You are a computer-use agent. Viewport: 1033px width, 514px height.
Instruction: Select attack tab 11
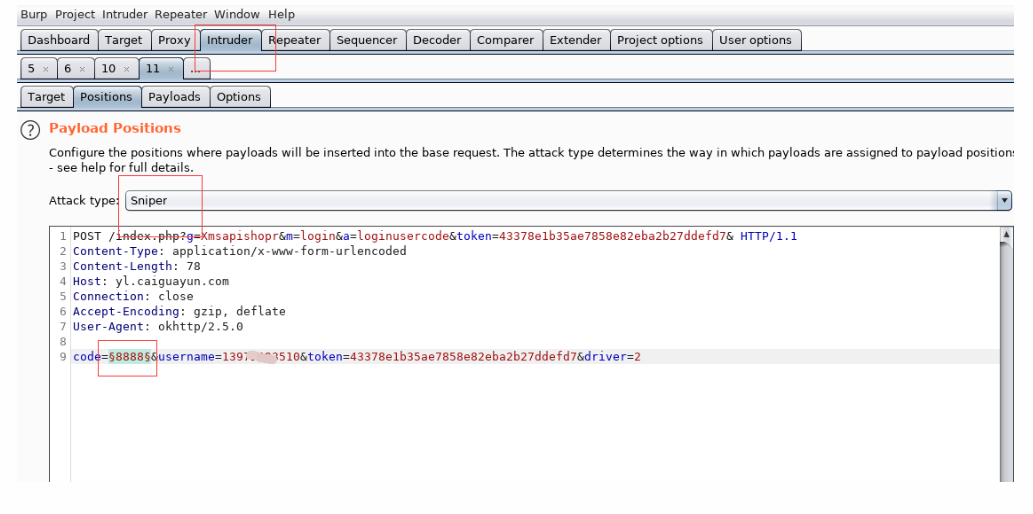click(153, 69)
